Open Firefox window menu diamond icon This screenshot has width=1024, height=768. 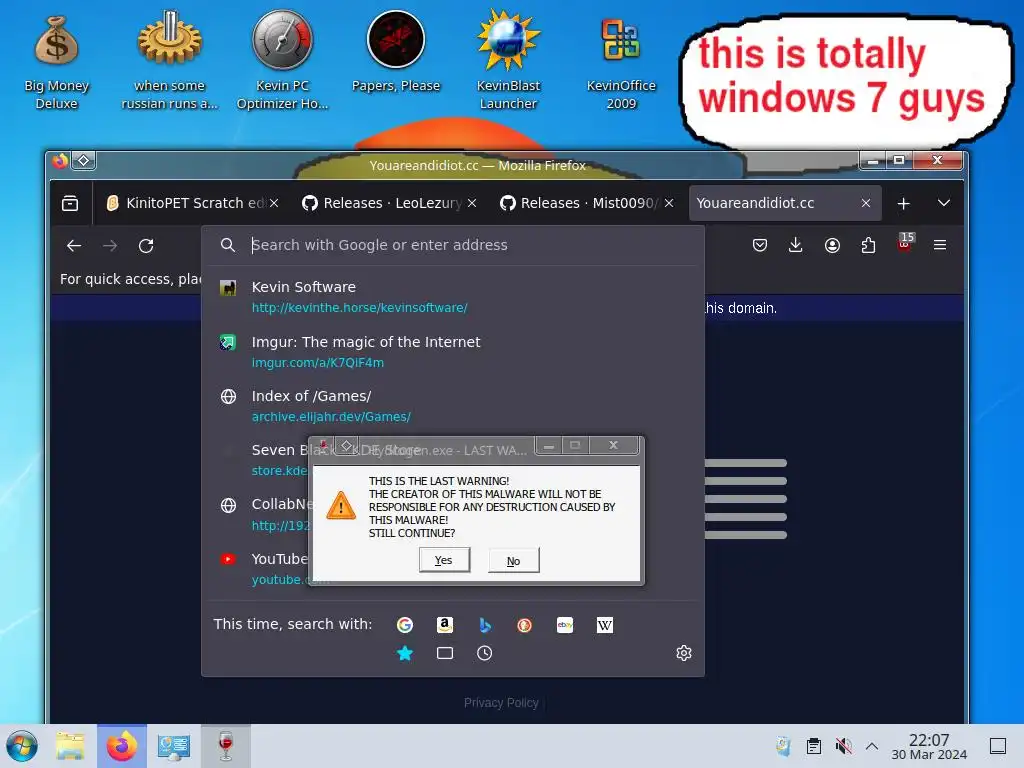tap(84, 161)
